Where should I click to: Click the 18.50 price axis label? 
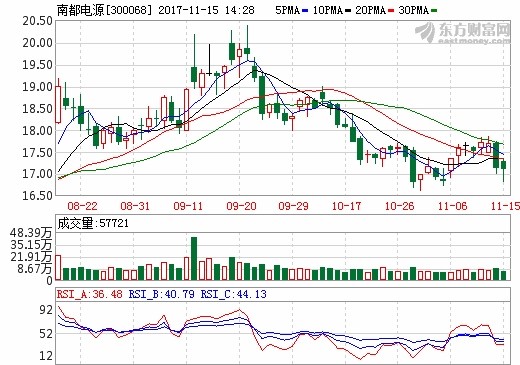click(x=38, y=109)
